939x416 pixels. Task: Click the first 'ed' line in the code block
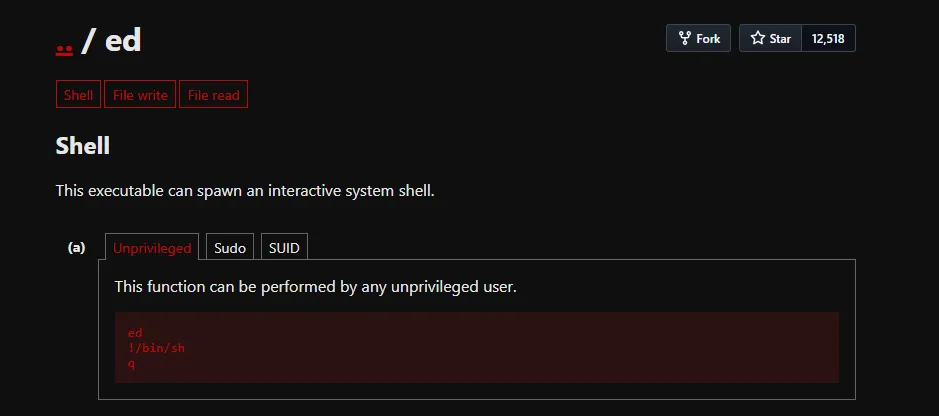pyautogui.click(x=135, y=332)
